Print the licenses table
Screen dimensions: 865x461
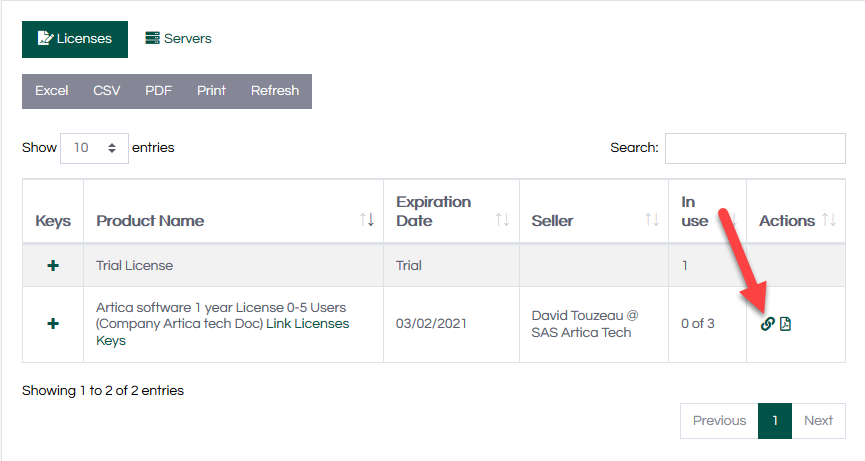tap(211, 90)
